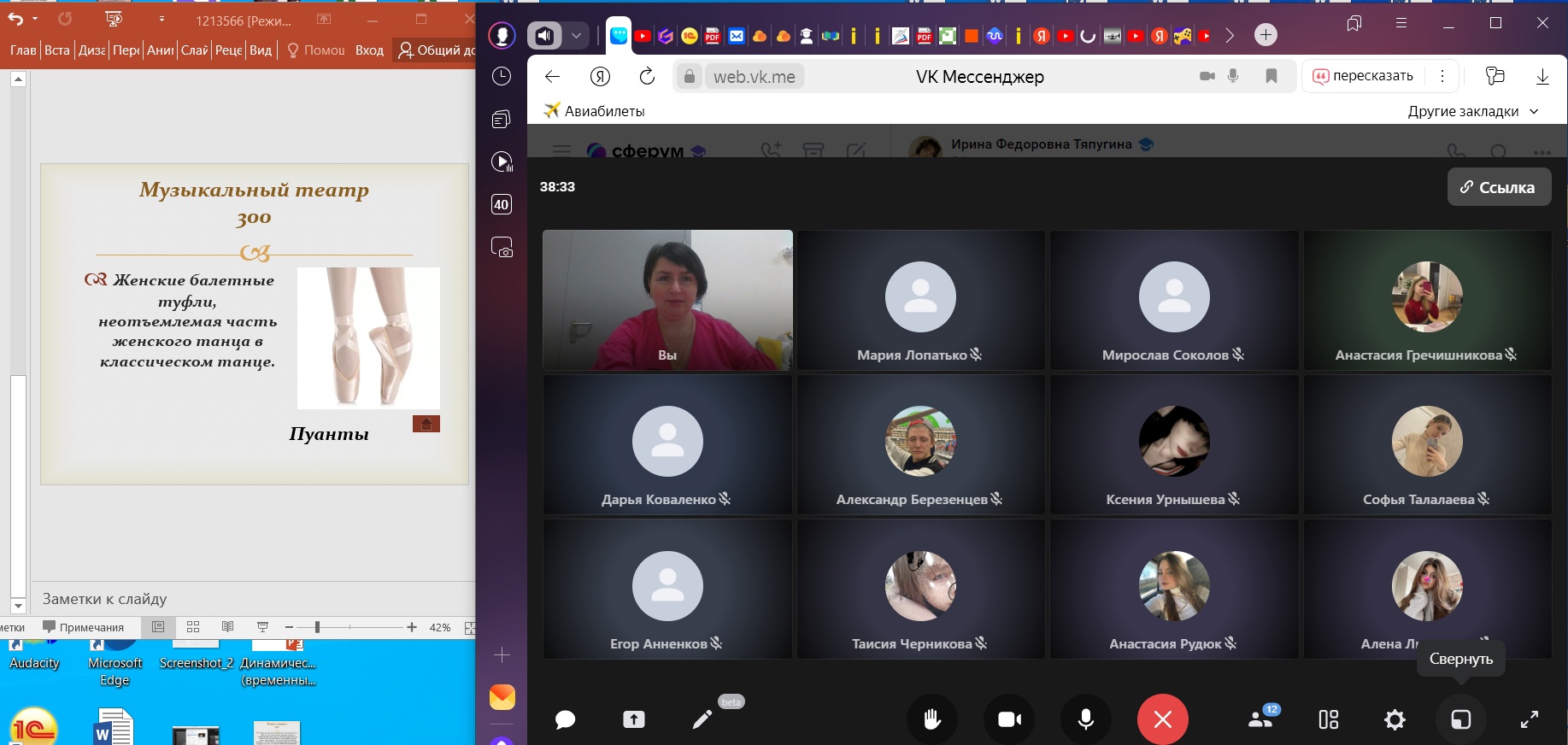Open call settings gear icon
This screenshot has width=1568, height=745.
1395,719
